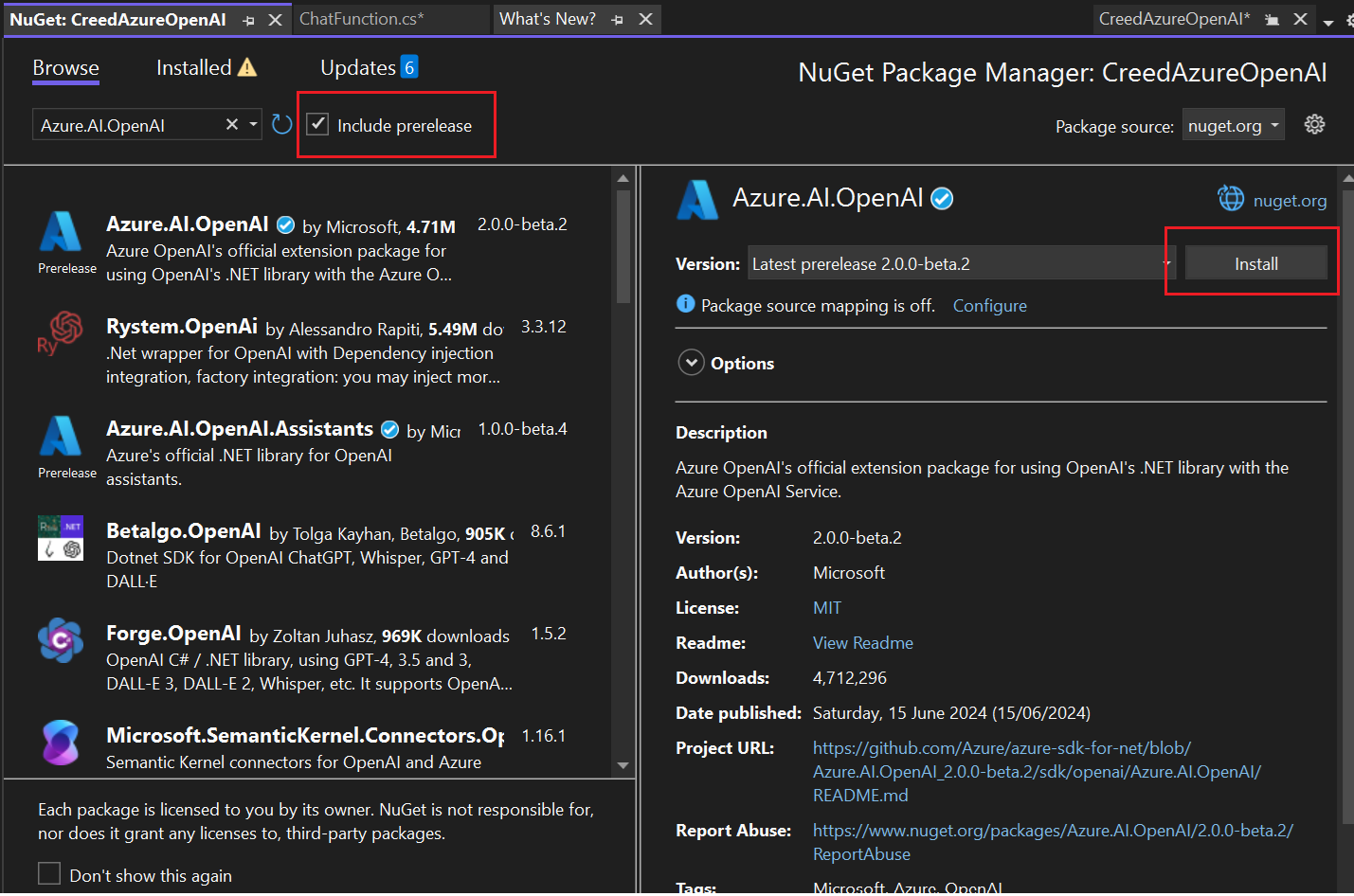This screenshot has height=896, width=1354.
Task: Open the Report Abuse URL link
Action: tap(1053, 842)
